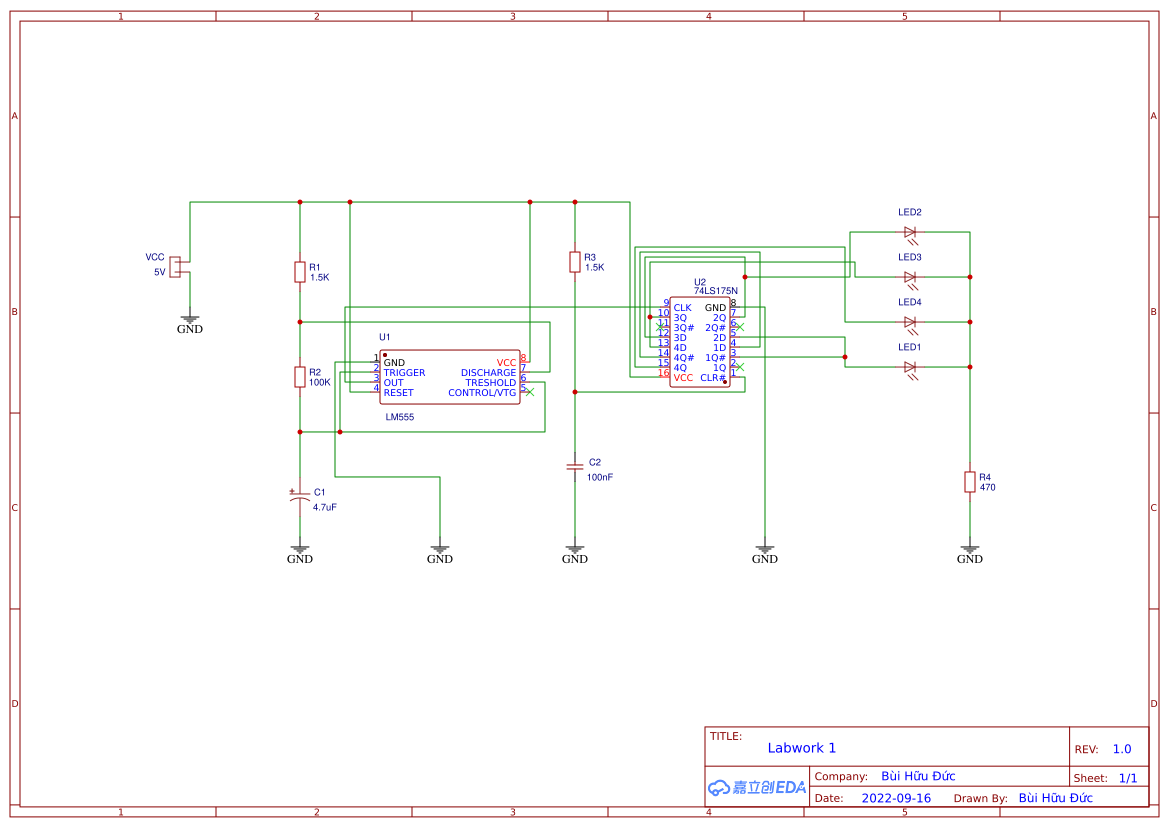
Task: Click the capacitor C2 100nF symbol
Action: point(575,466)
